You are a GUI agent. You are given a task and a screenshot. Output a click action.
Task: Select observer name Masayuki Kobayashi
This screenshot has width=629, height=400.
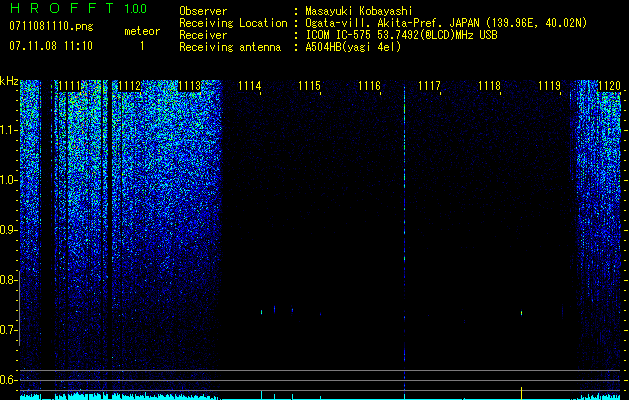click(x=359, y=11)
